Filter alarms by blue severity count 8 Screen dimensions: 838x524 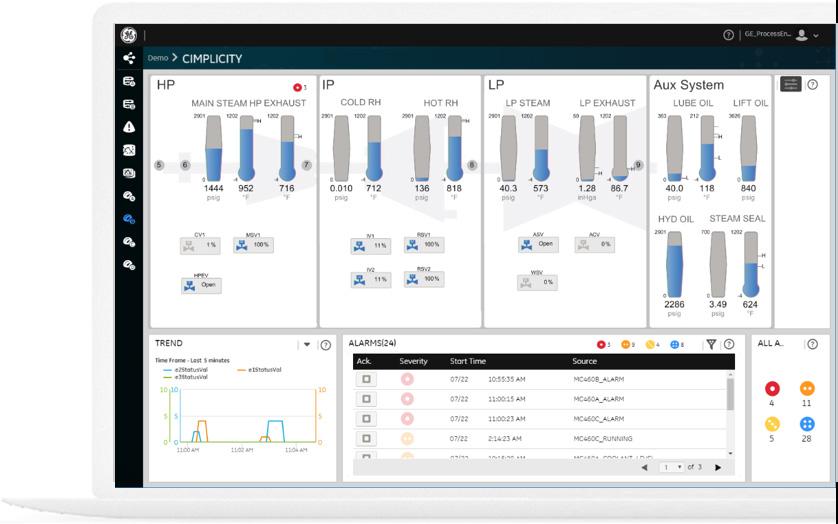677,345
